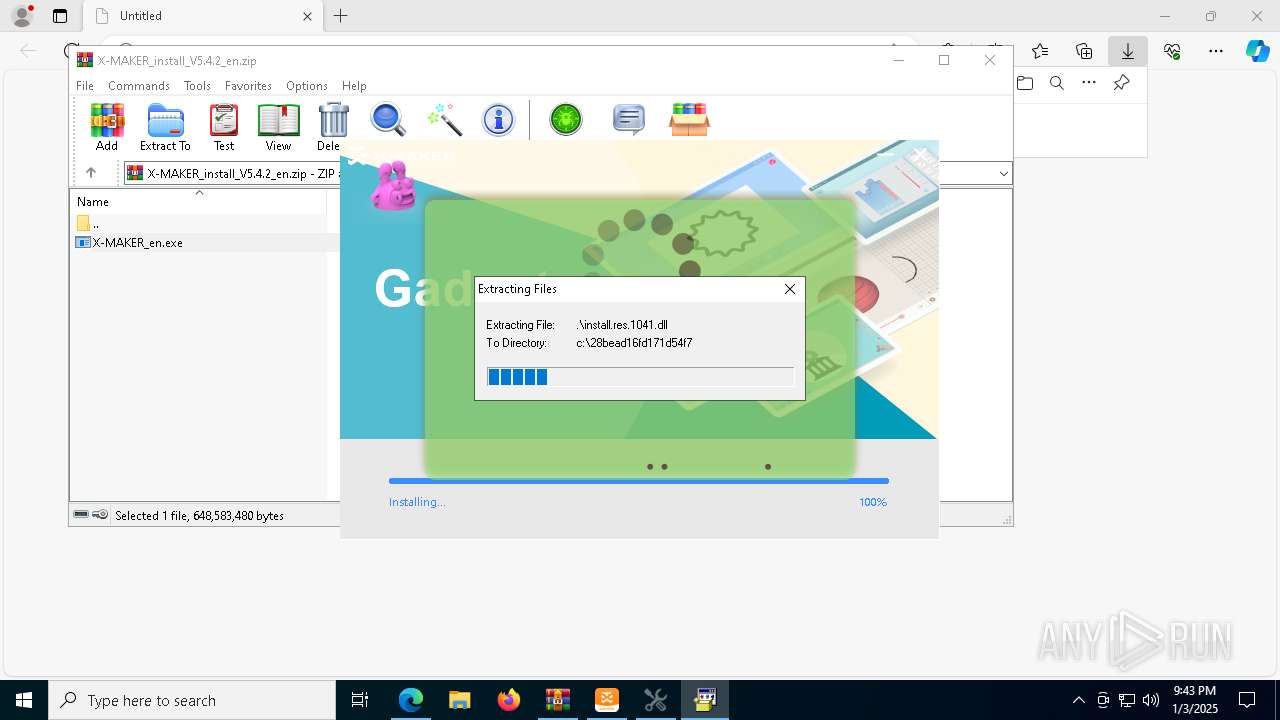The image size is (1280, 720).
Task: Click the Comment speech bubble icon
Action: pyautogui.click(x=628, y=120)
